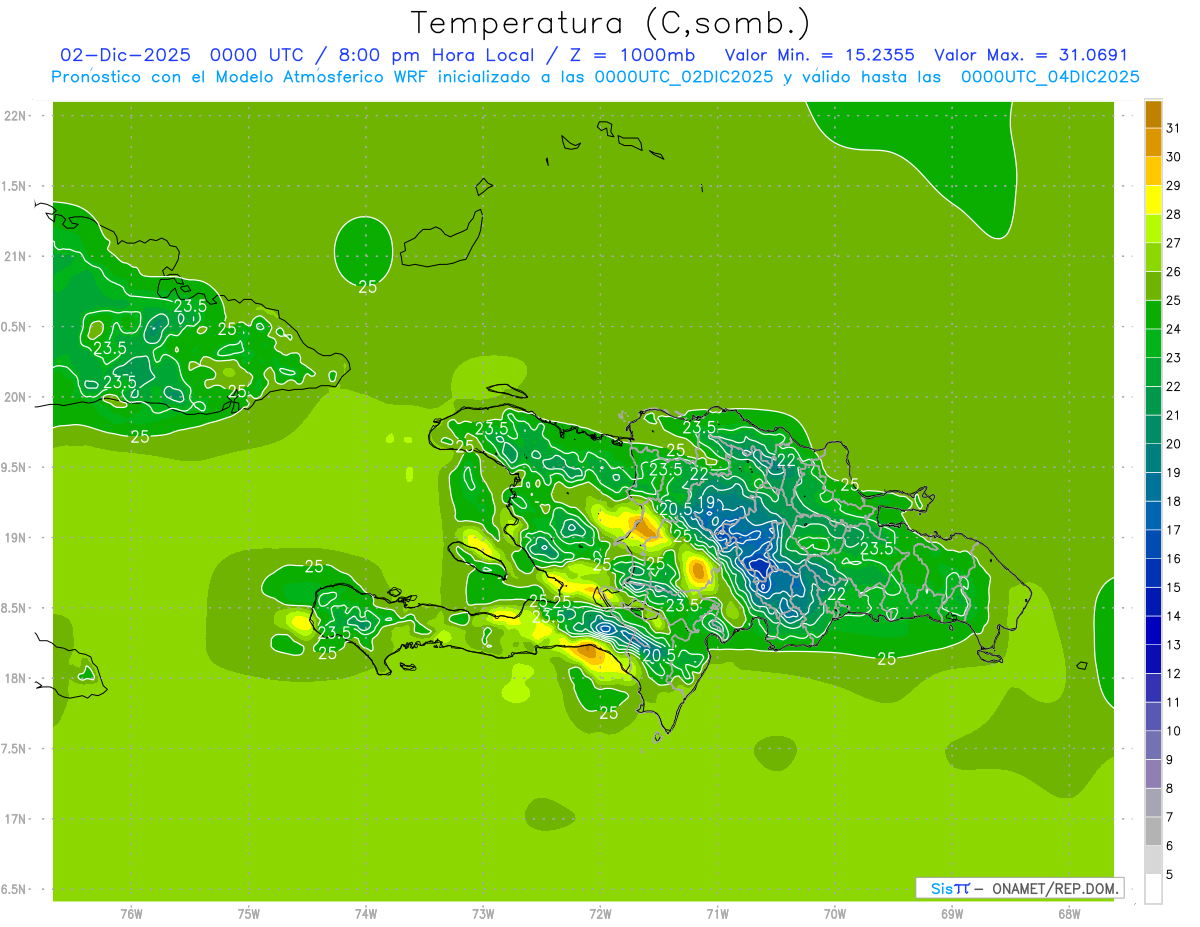Click the legend value 18
This screenshot has width=1200, height=927.
1174,501
